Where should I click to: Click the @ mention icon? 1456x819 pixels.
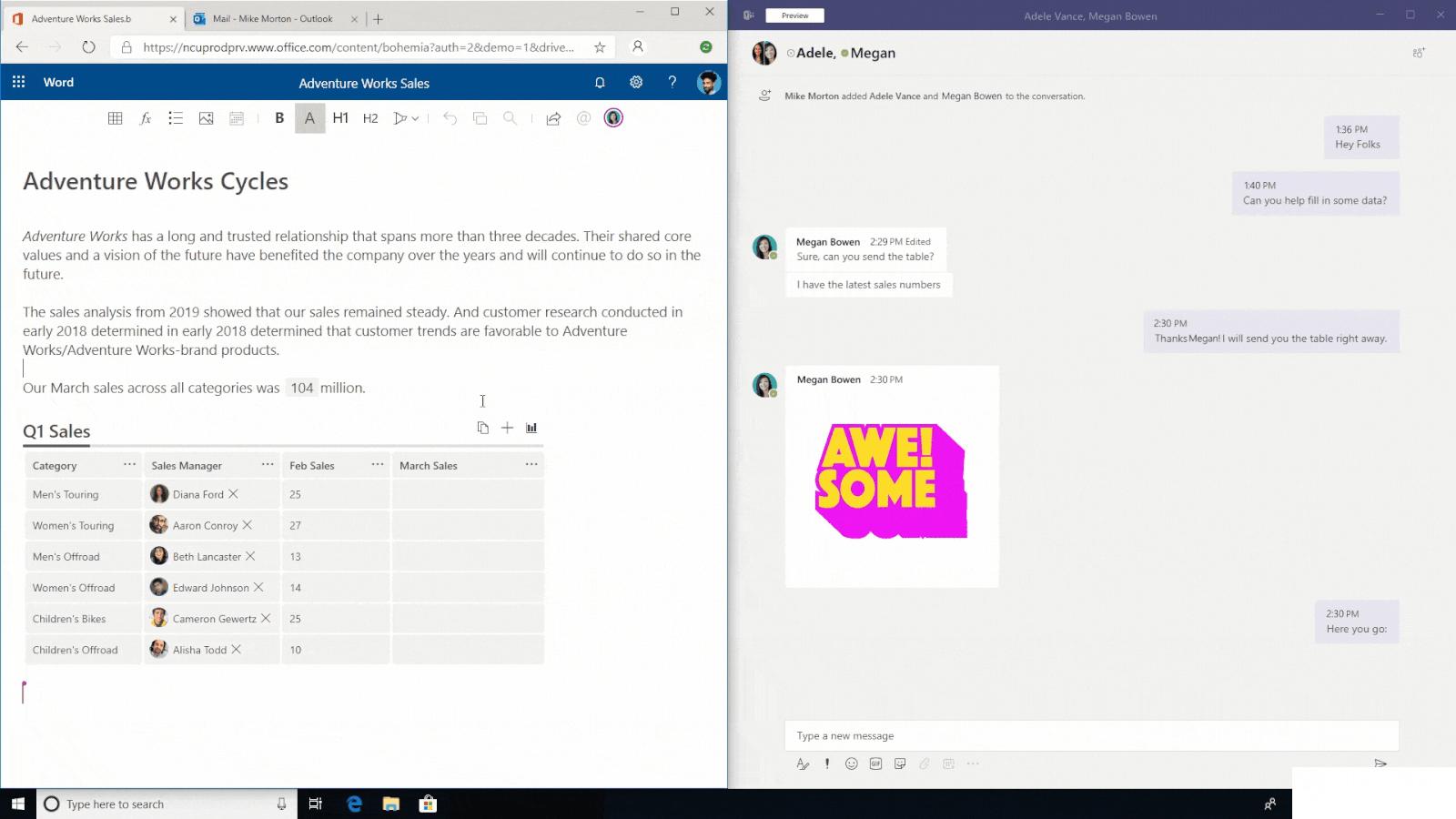[583, 118]
